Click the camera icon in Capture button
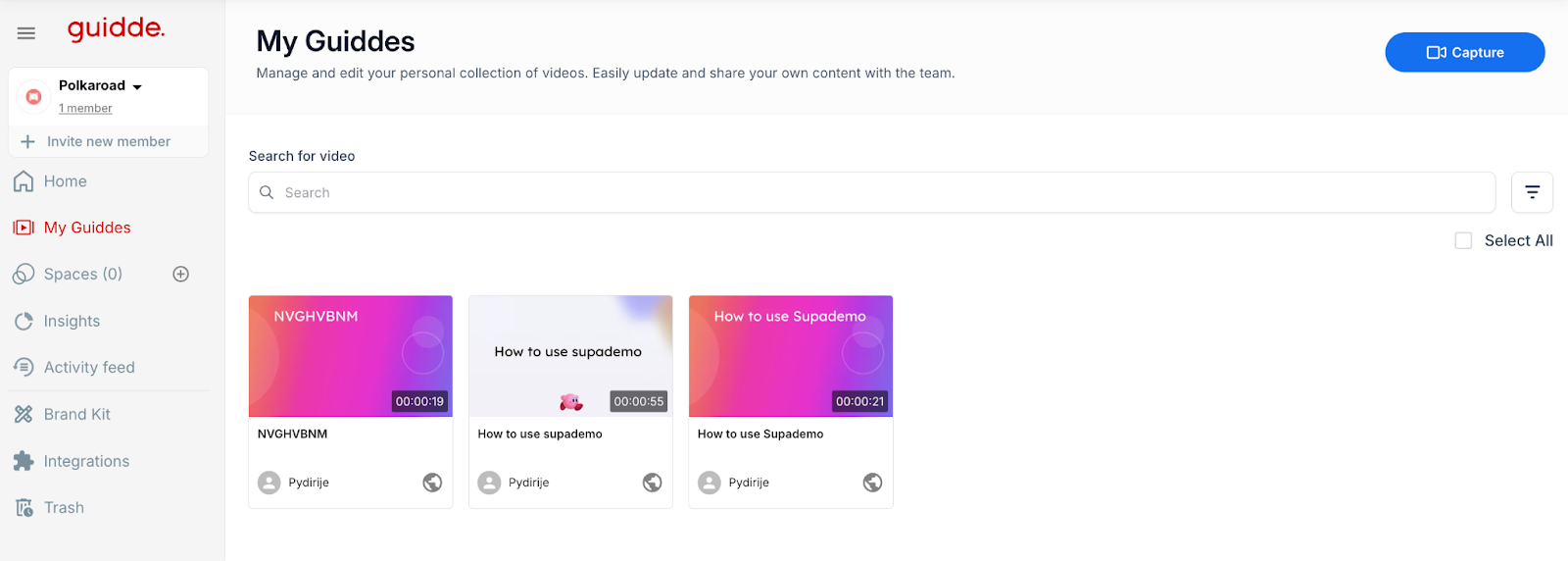The image size is (1568, 561). click(x=1436, y=52)
